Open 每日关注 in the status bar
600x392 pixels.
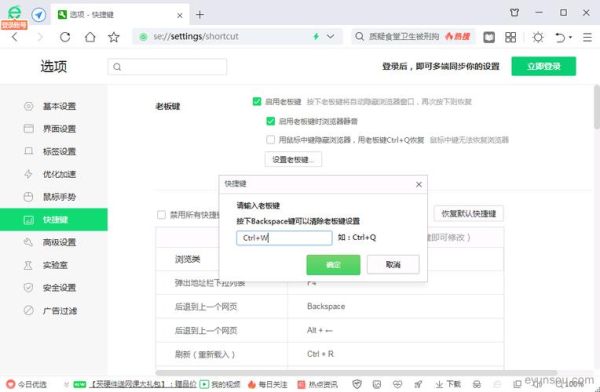267,384
